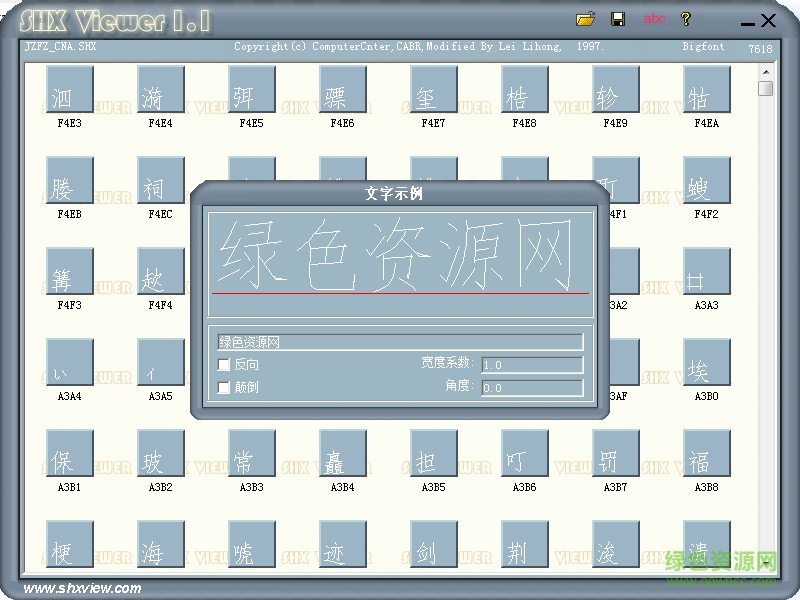Screen dimensions: 800x600
Task: Select glyph tile F4E3
Action: coord(70,90)
